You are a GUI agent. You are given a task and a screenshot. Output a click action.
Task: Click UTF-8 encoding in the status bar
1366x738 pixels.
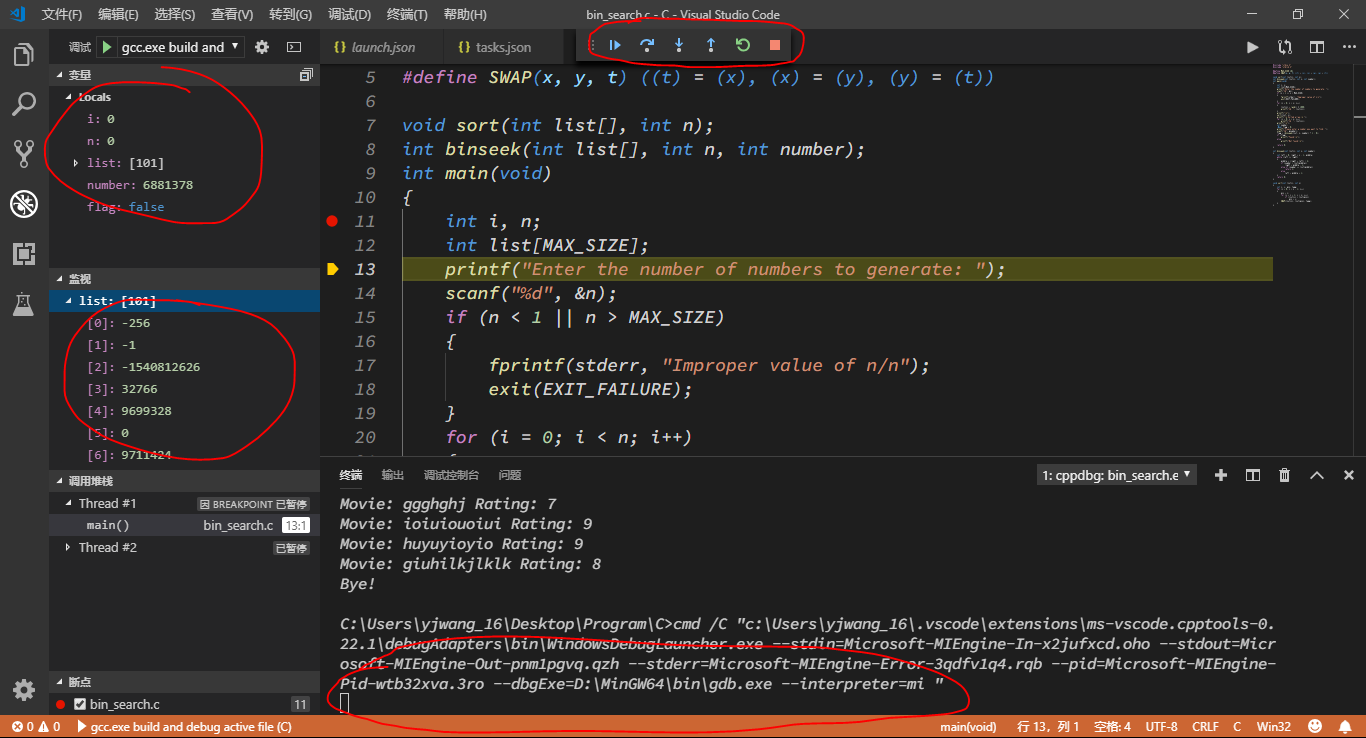[1161, 726]
